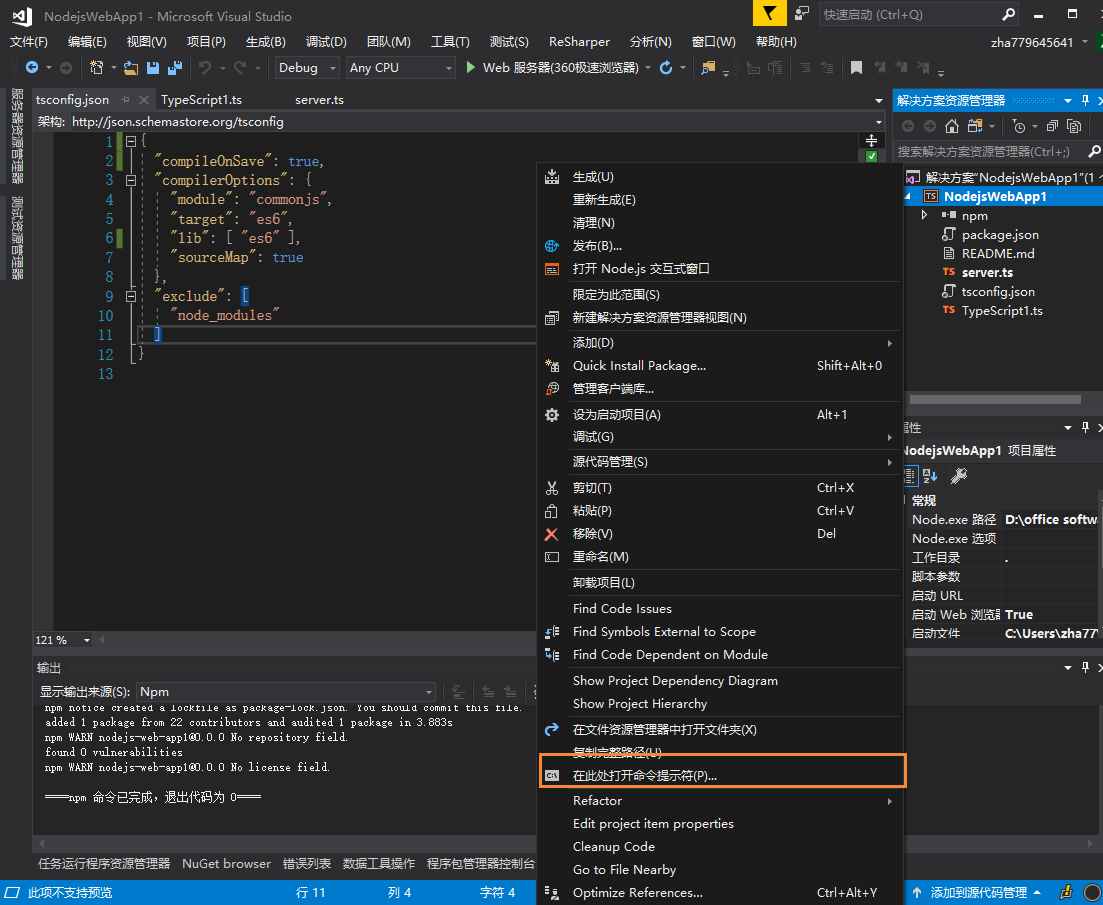
Task: Click the Home icon in Solution Explorer
Action: pyautogui.click(x=952, y=126)
